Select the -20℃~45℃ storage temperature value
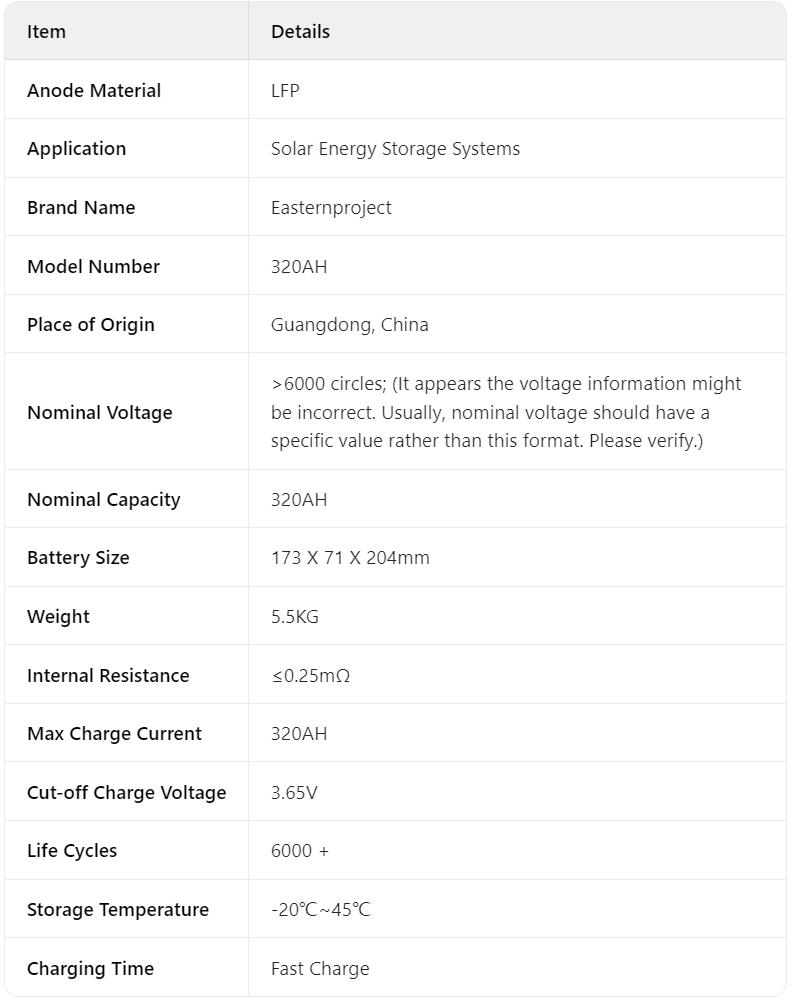Screen dimensions: 792x1004 click(x=321, y=909)
